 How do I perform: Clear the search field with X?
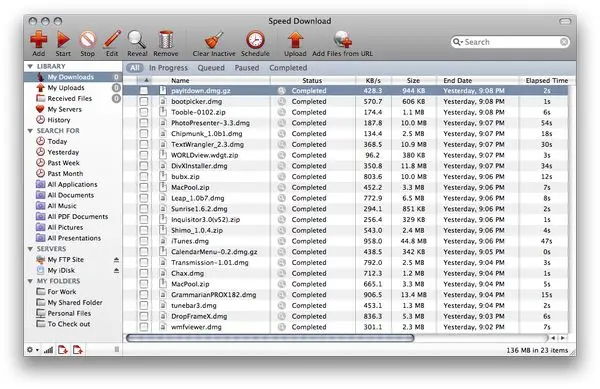point(564,42)
